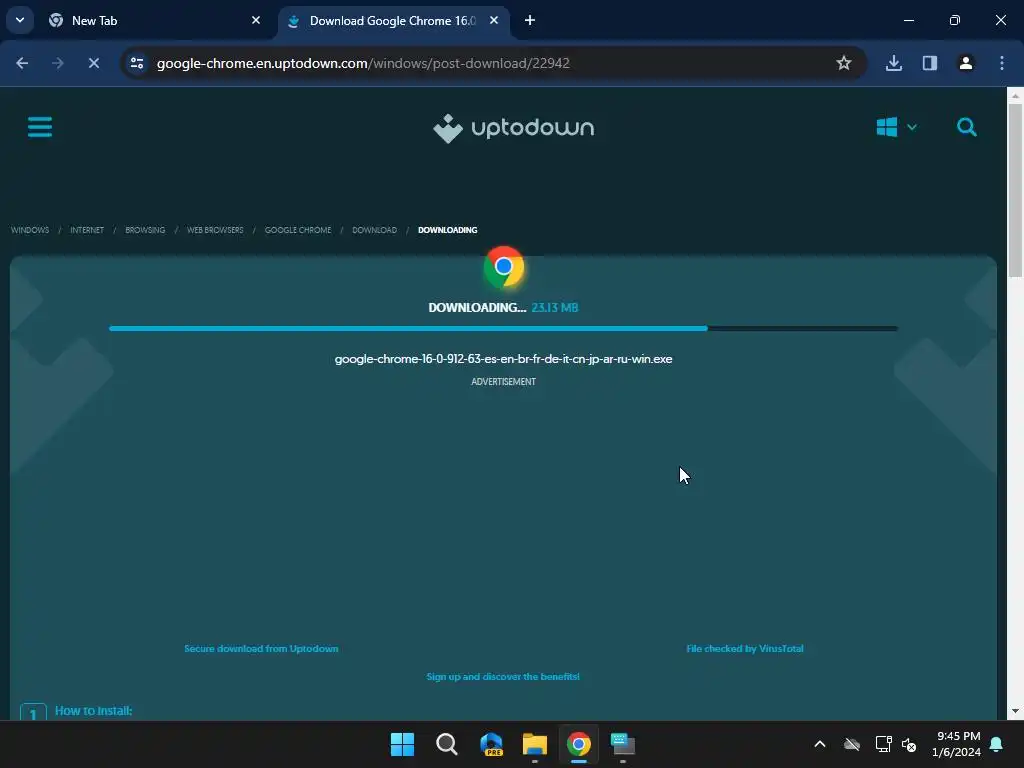
Task: Open the tab search dropdown
Action: (20, 20)
